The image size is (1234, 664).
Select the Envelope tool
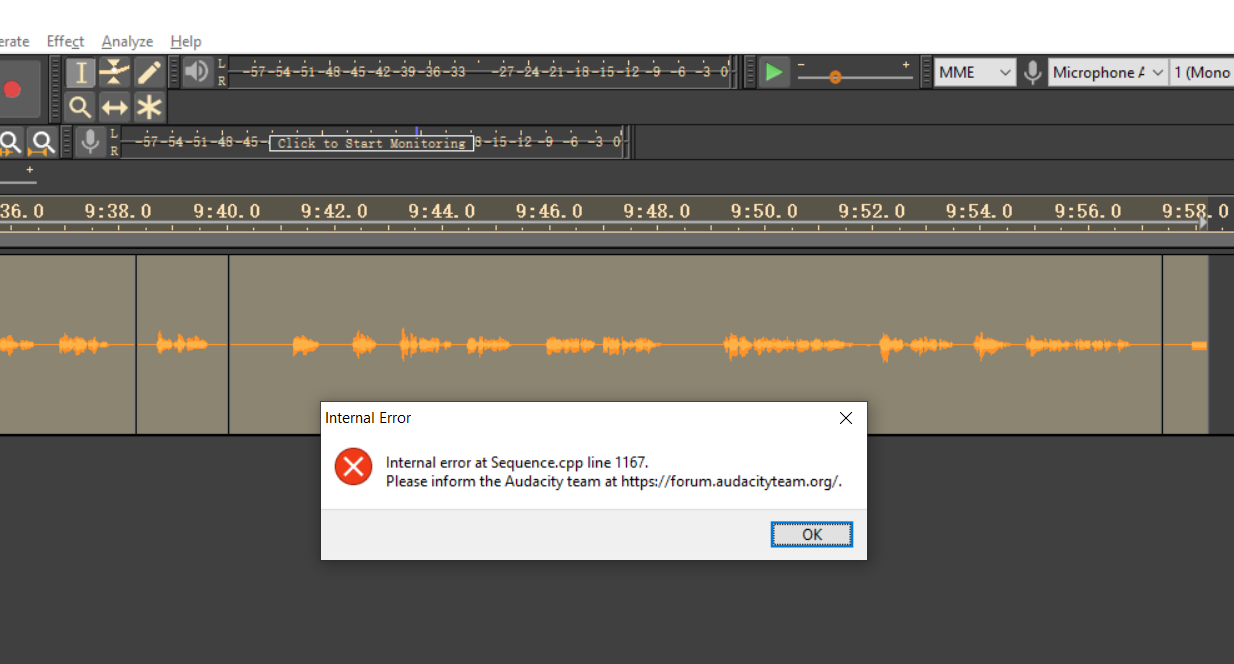click(115, 73)
